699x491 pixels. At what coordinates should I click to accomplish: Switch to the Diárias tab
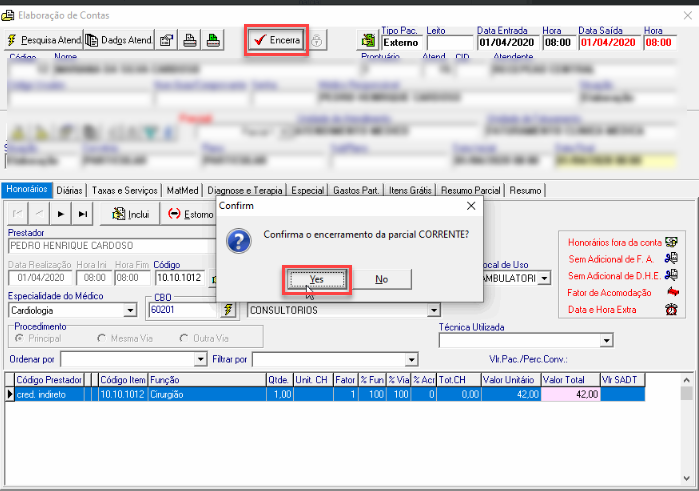[x=70, y=190]
